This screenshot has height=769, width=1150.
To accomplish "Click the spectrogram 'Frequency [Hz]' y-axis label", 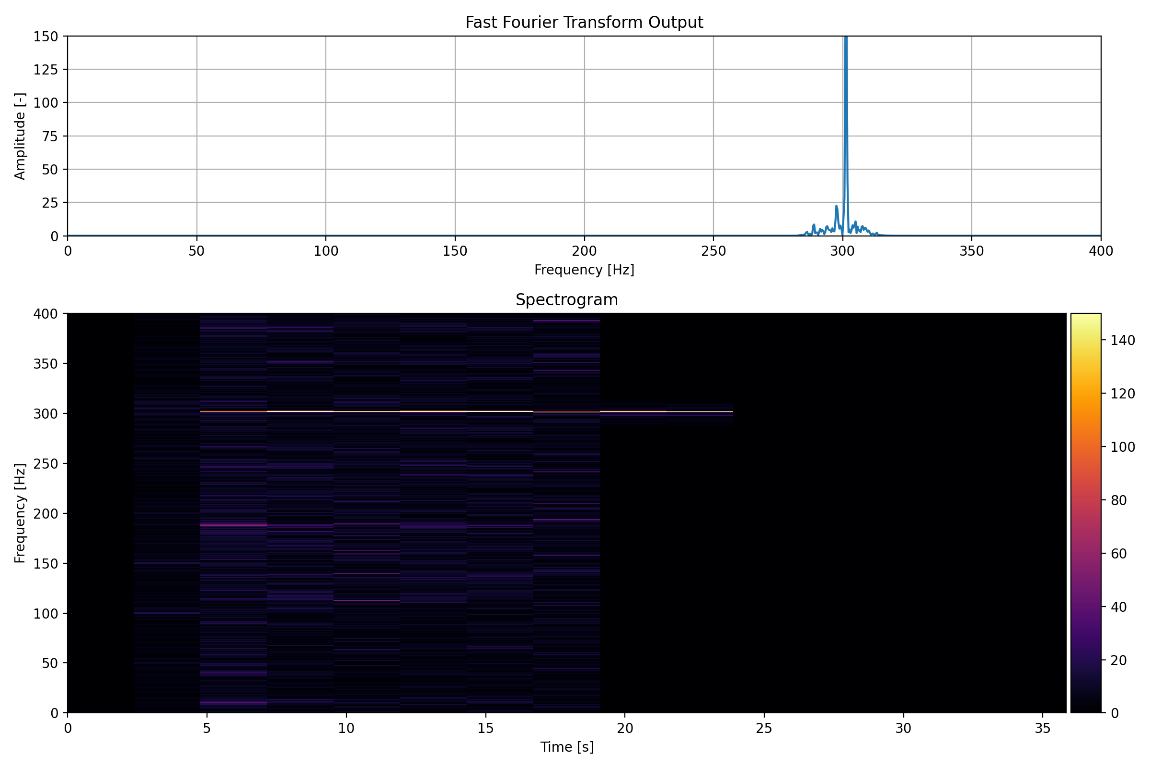I will [20, 513].
